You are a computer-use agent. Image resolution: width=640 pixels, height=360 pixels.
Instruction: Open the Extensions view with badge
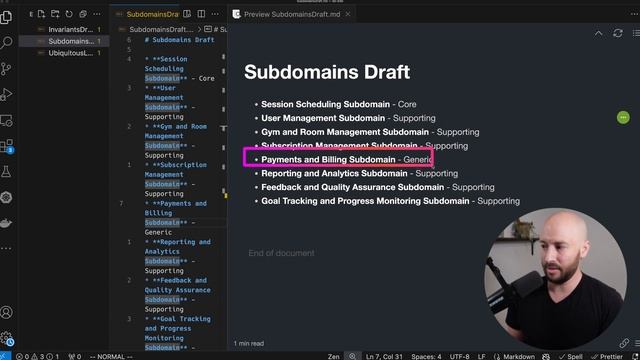pos(7,146)
